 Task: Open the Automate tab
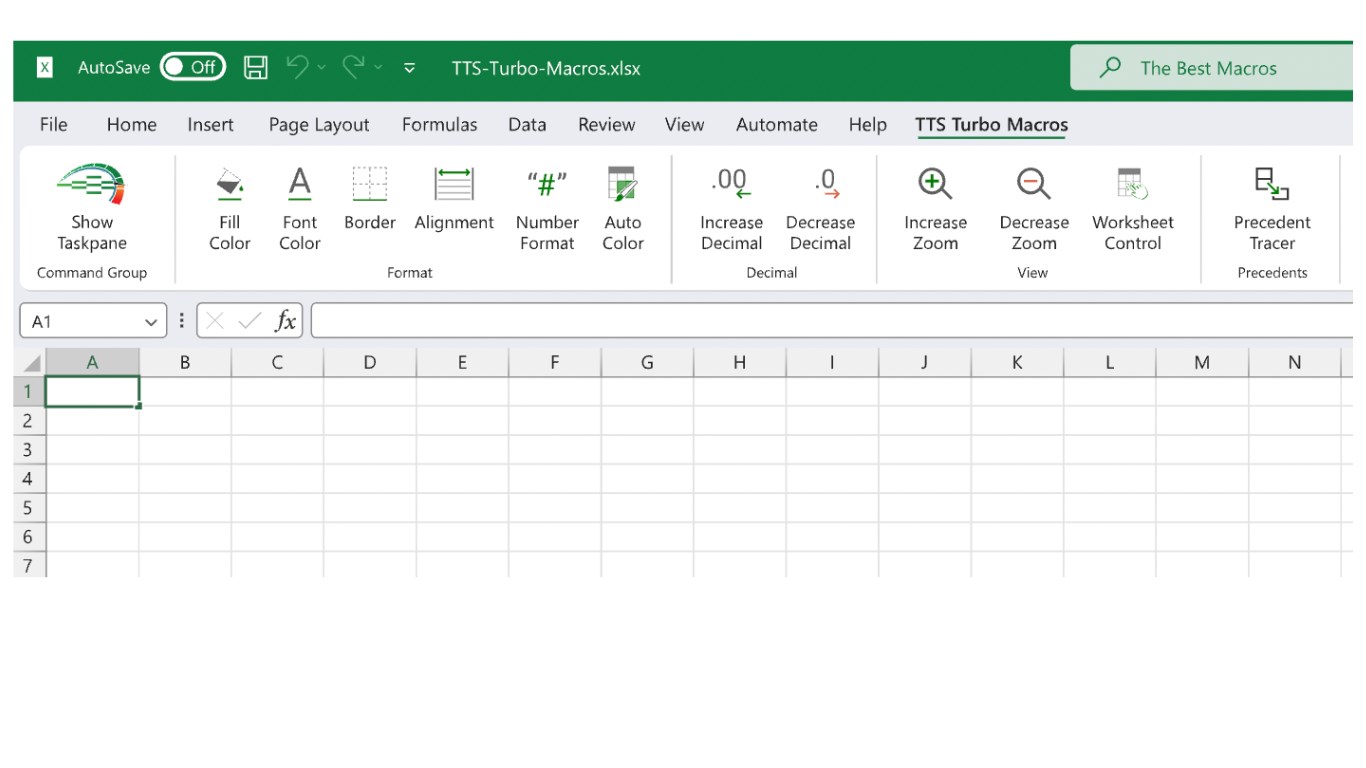click(777, 125)
